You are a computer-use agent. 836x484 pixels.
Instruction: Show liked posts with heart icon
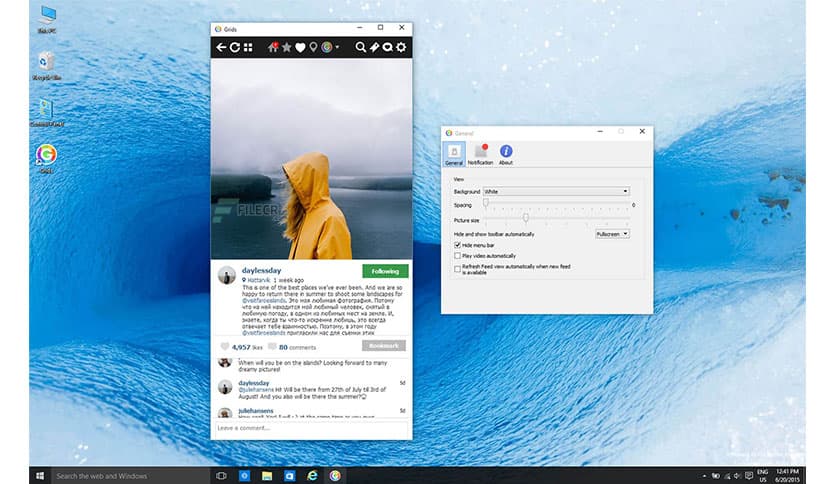click(299, 47)
